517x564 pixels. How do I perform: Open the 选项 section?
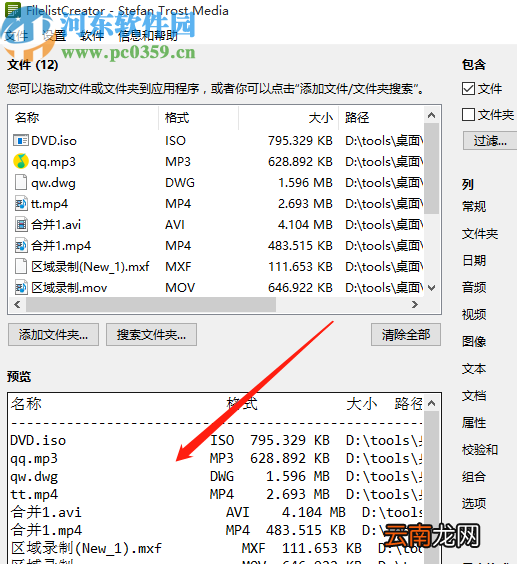tap(474, 503)
